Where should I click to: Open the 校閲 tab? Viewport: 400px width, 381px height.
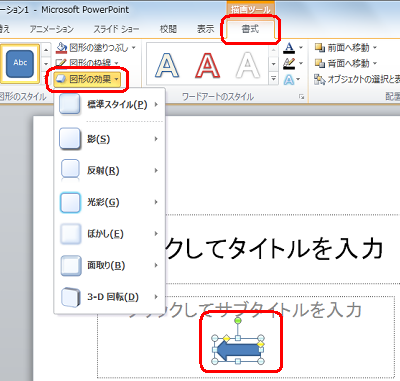[168, 29]
